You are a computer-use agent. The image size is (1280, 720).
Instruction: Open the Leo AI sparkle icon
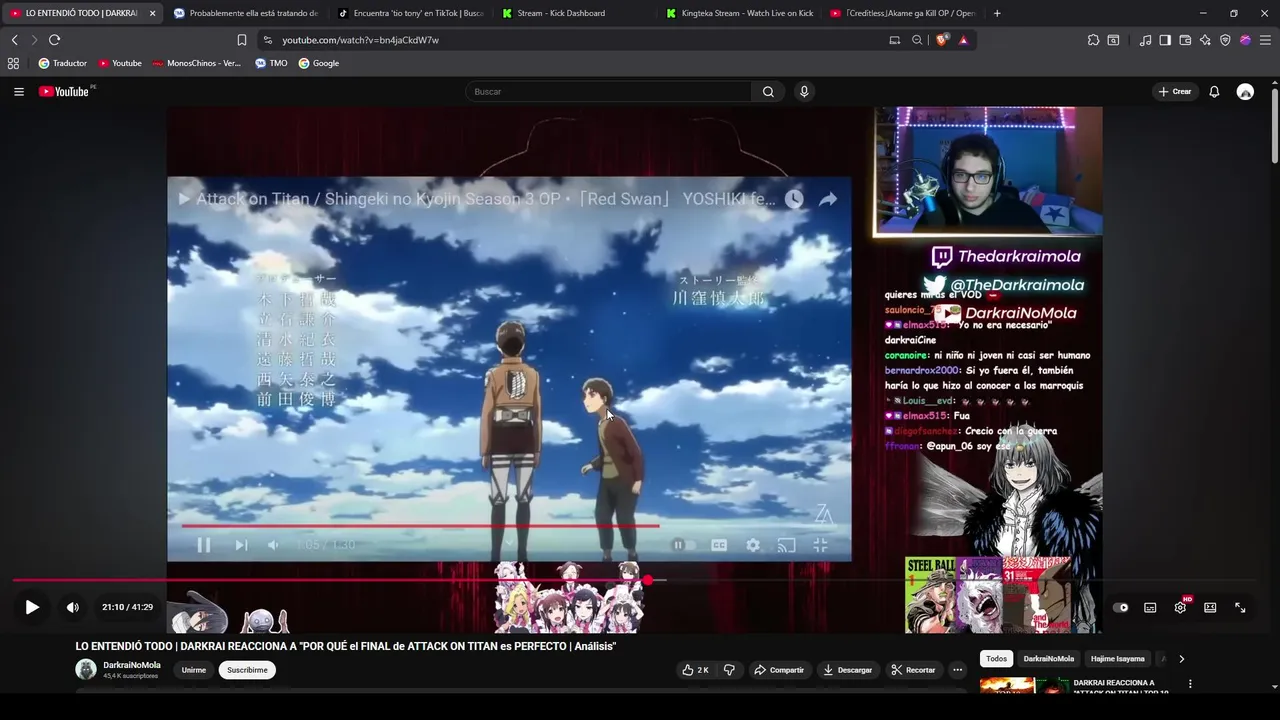[1205, 40]
